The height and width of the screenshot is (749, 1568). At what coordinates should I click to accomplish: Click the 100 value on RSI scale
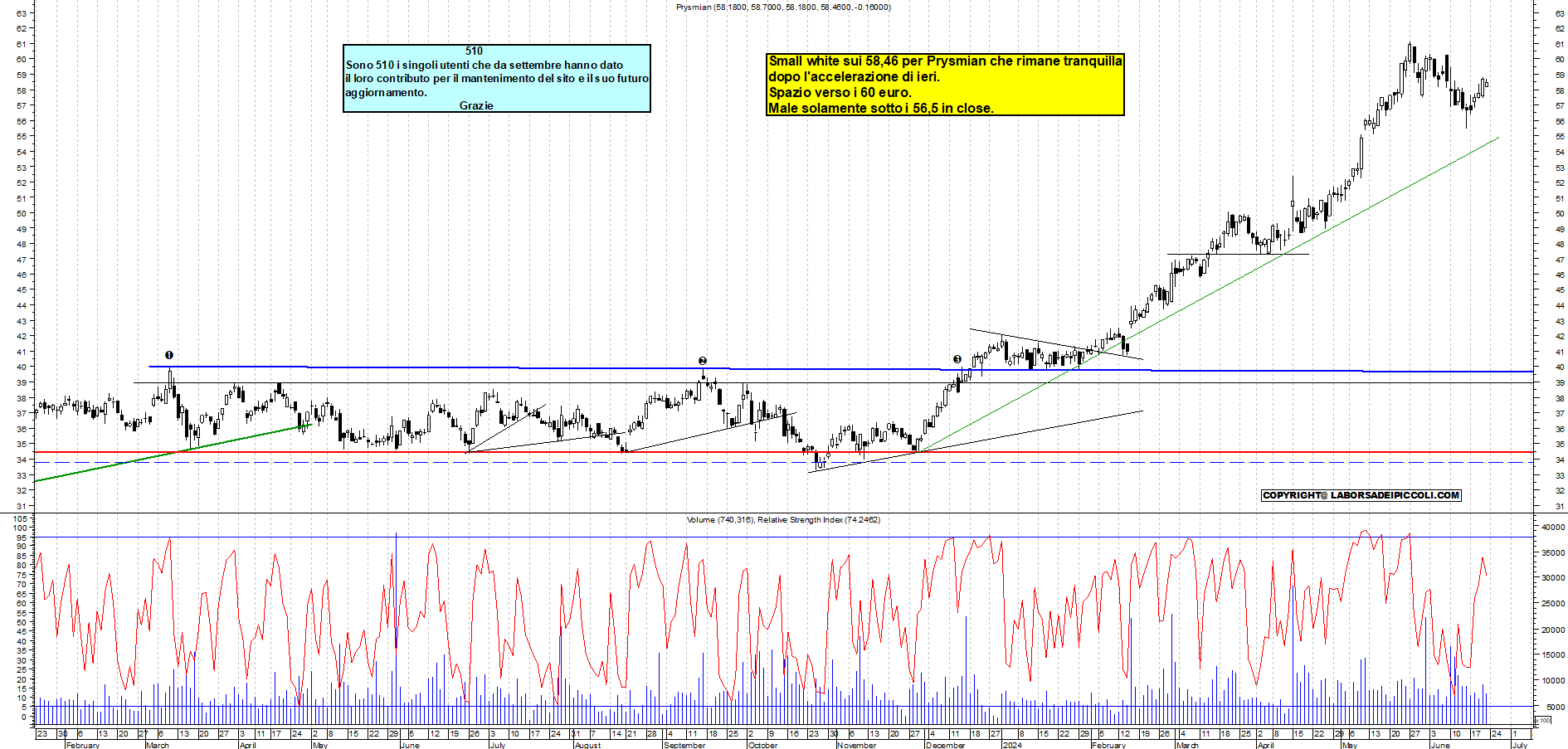(21, 528)
